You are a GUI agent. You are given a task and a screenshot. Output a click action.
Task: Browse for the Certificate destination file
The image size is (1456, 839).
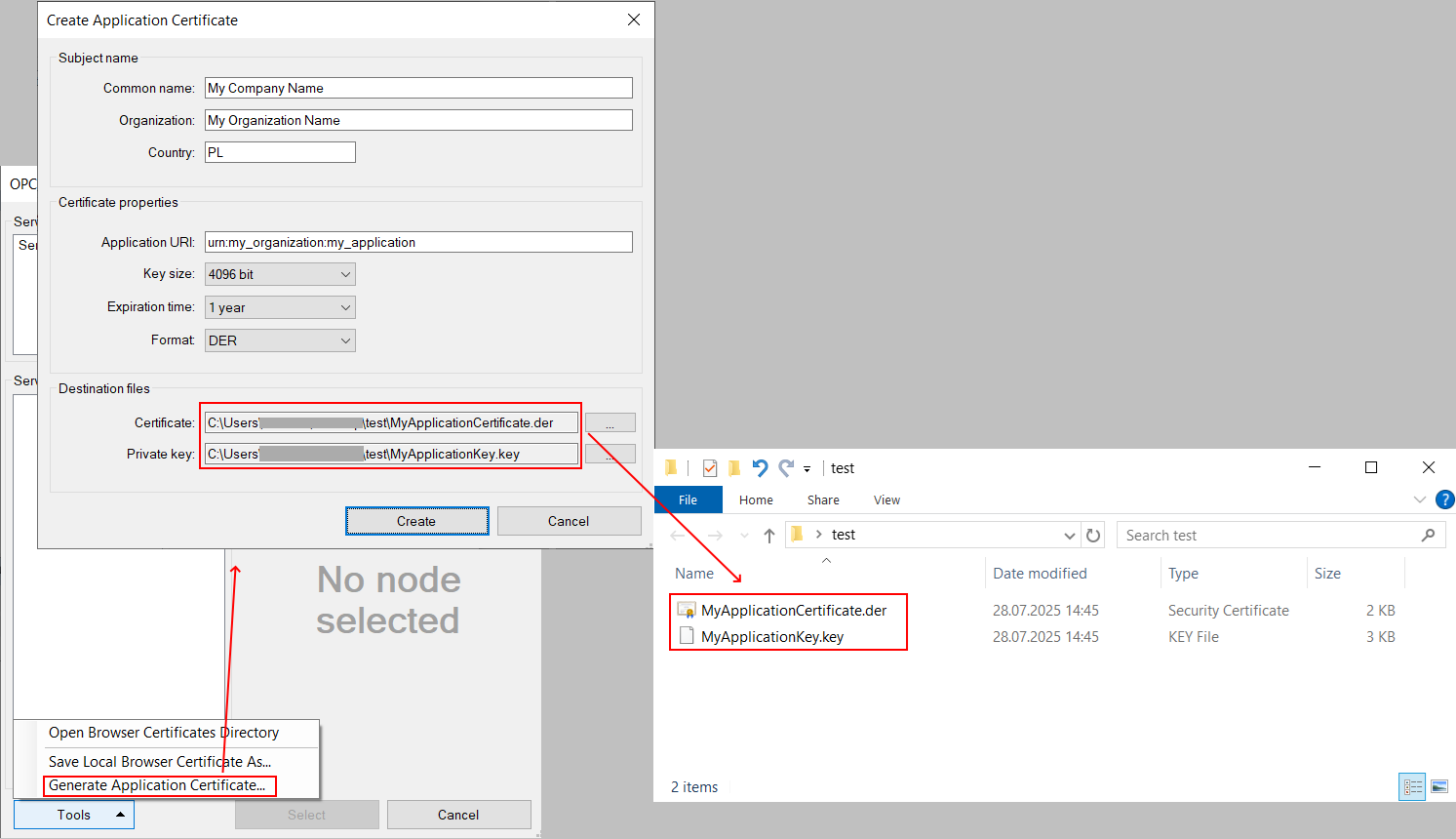[x=610, y=422]
